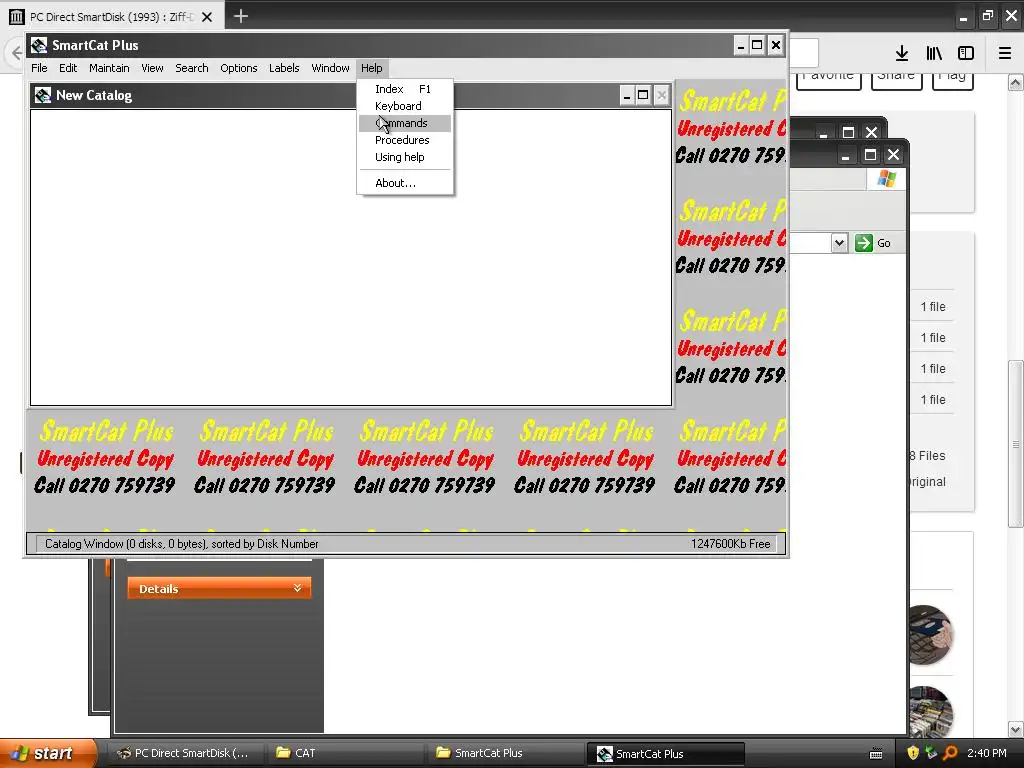Viewport: 1024px width, 768px height.
Task: Open the browser downloads icon
Action: (902, 53)
